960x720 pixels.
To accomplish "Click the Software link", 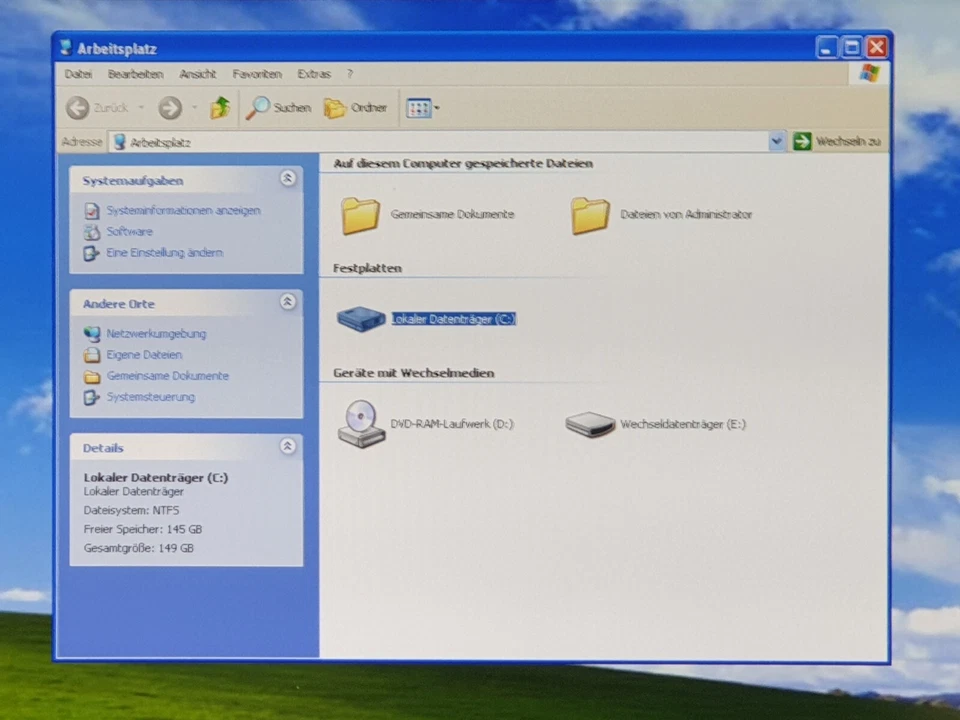I will tap(129, 231).
